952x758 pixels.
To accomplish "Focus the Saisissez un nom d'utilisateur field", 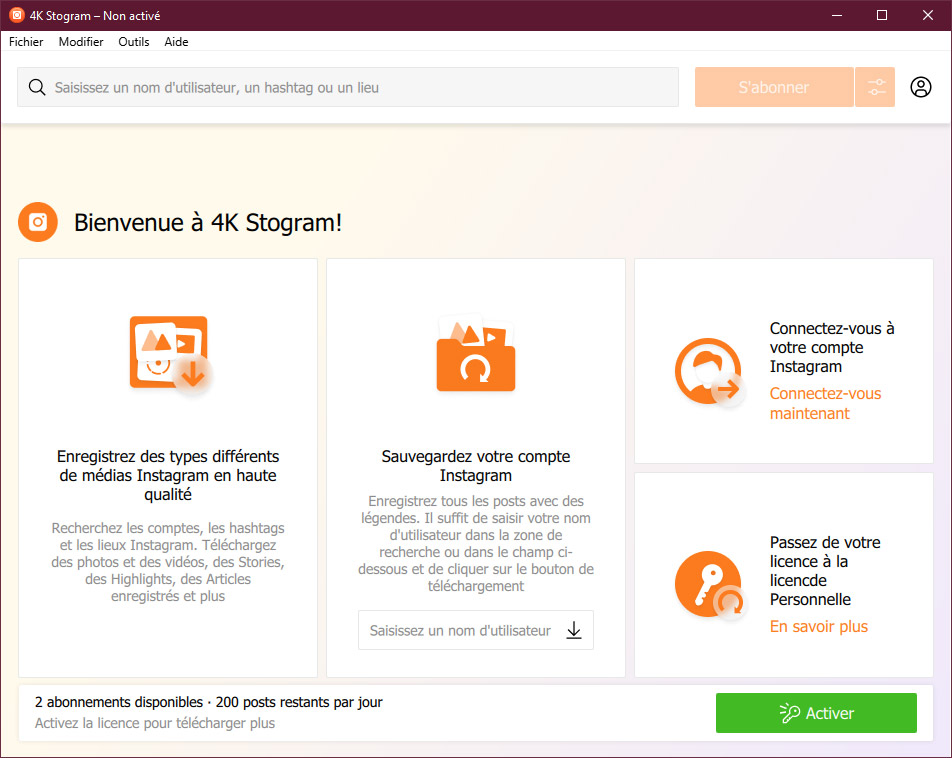I will 476,630.
